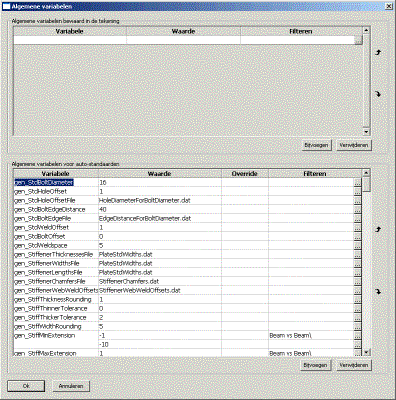Open filter ellipsis for gen_StiffenerWidthsFile row
Viewport: 396px width, 400px height.
[357, 263]
